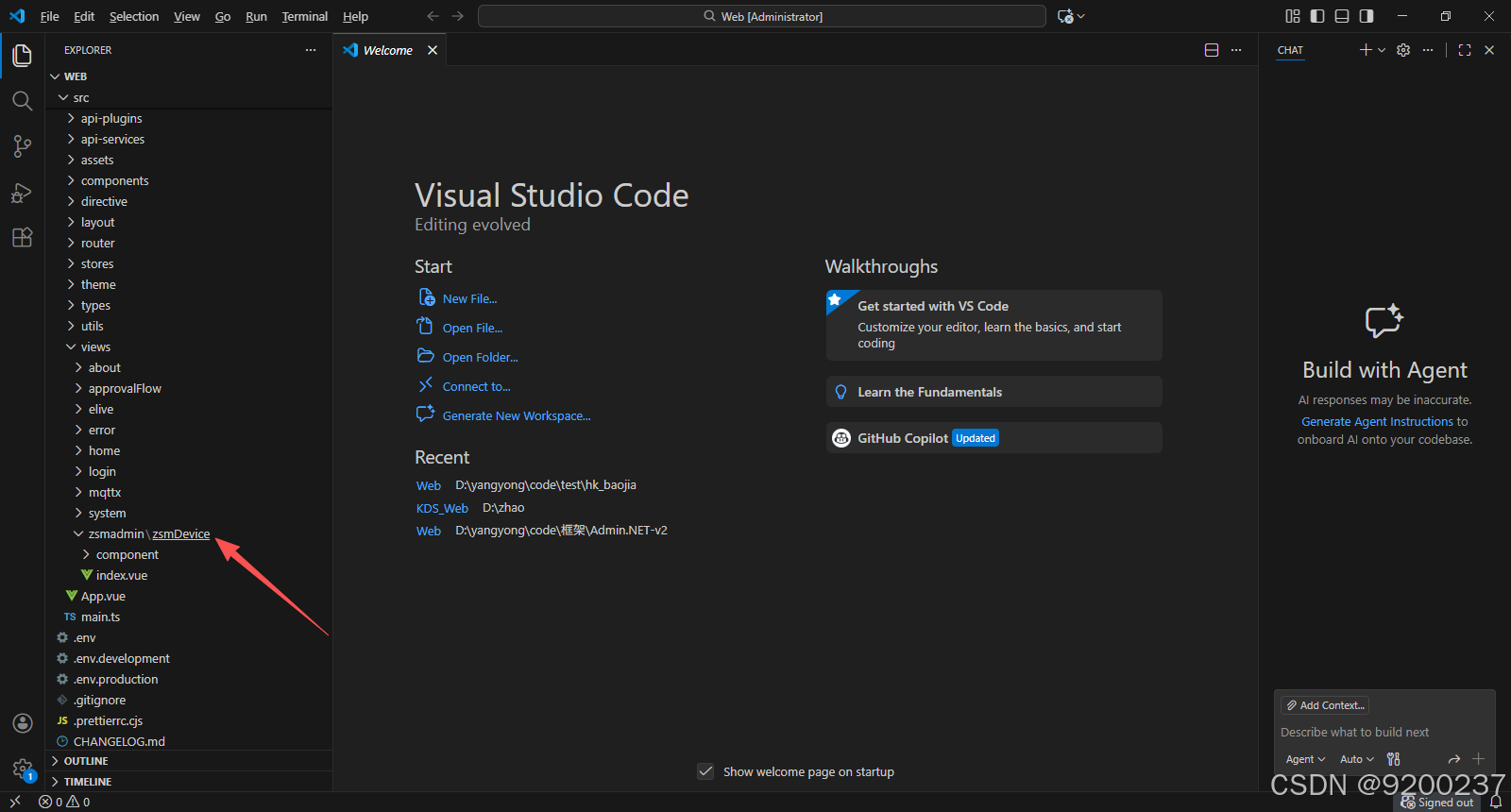Open recent KDS_Web project

[x=442, y=508]
